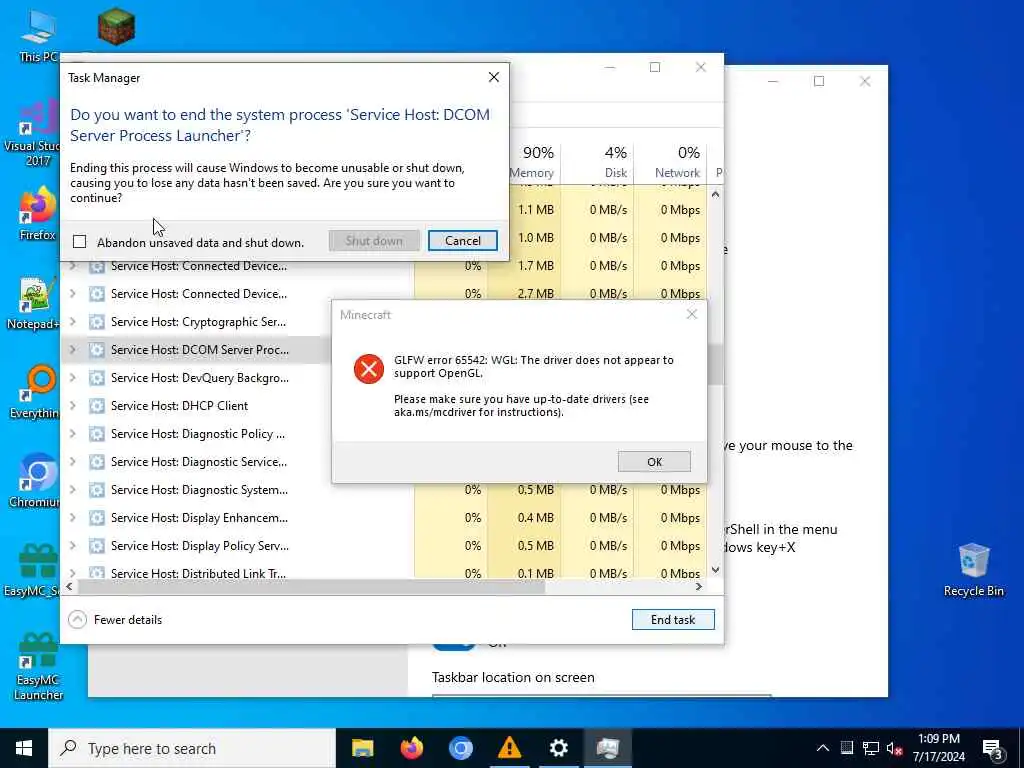Open Chromium desktop shortcut
1024x768 pixels.
point(36,481)
